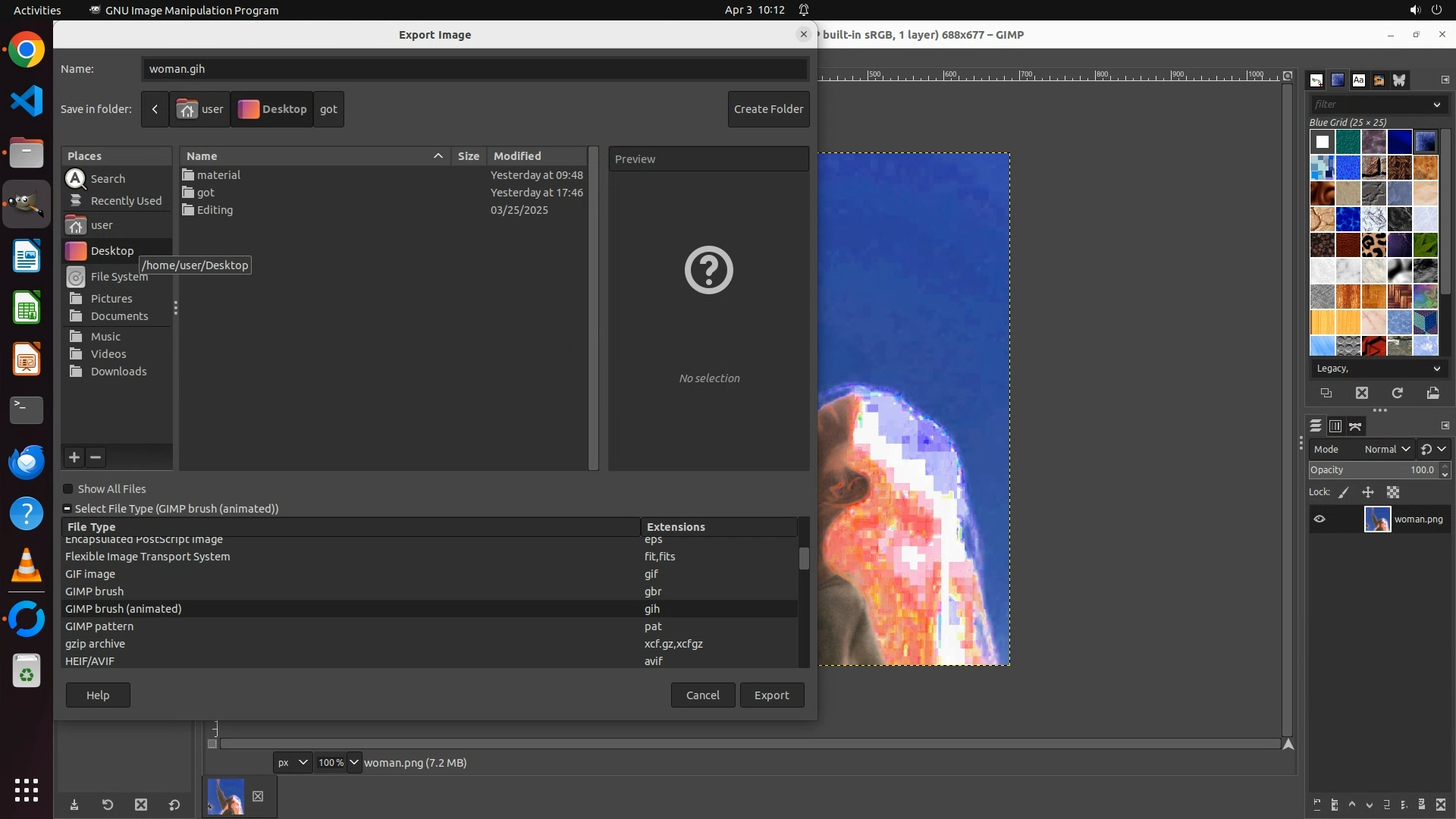Image resolution: width=1456 pixels, height=819 pixels.
Task: Open the layer Mode Normal dropdown
Action: click(1386, 449)
